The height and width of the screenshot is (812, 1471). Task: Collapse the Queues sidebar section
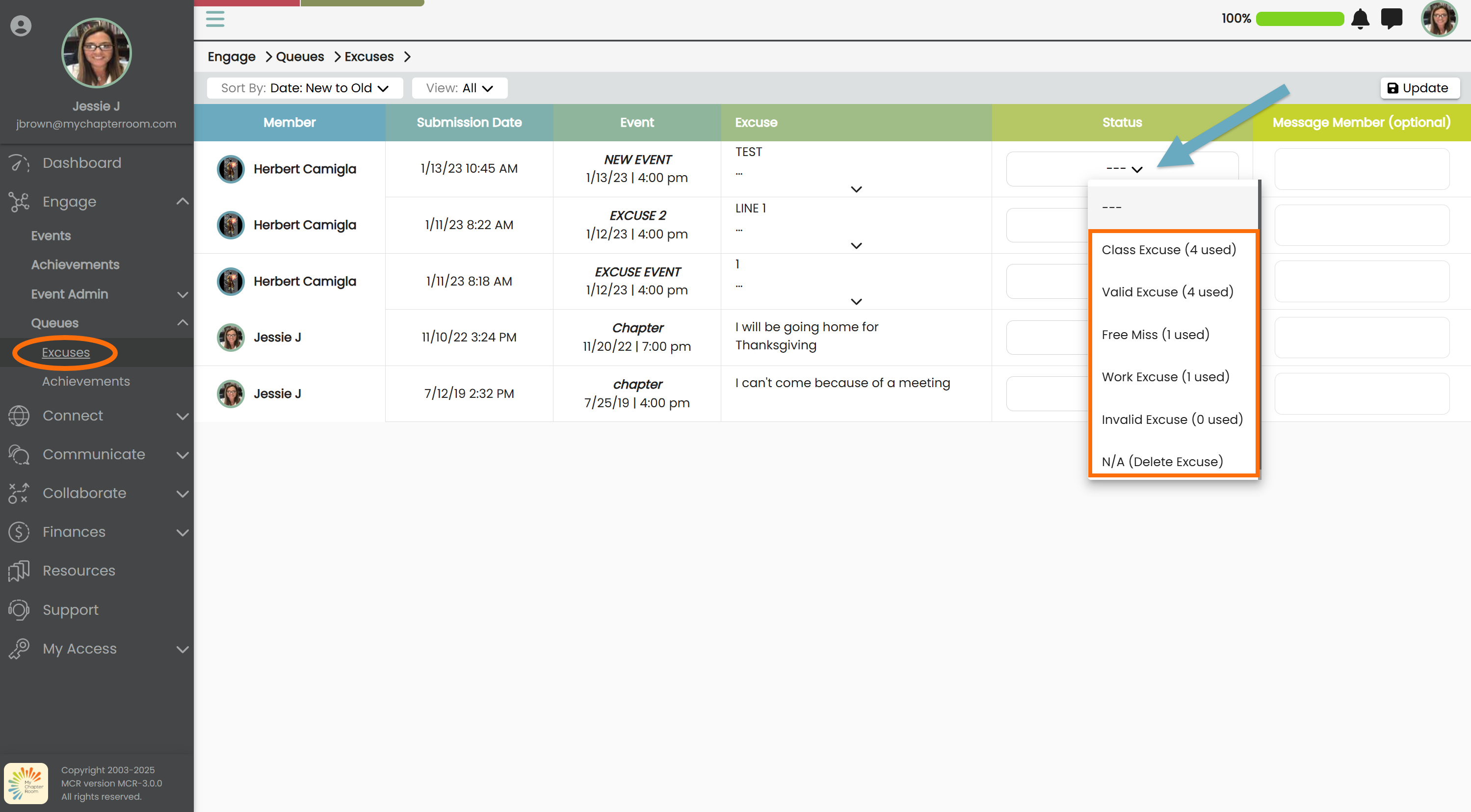coord(182,323)
